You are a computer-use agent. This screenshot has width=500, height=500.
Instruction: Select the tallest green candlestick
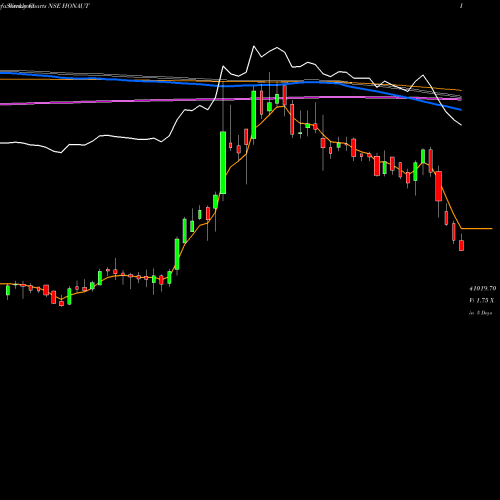tap(223, 162)
